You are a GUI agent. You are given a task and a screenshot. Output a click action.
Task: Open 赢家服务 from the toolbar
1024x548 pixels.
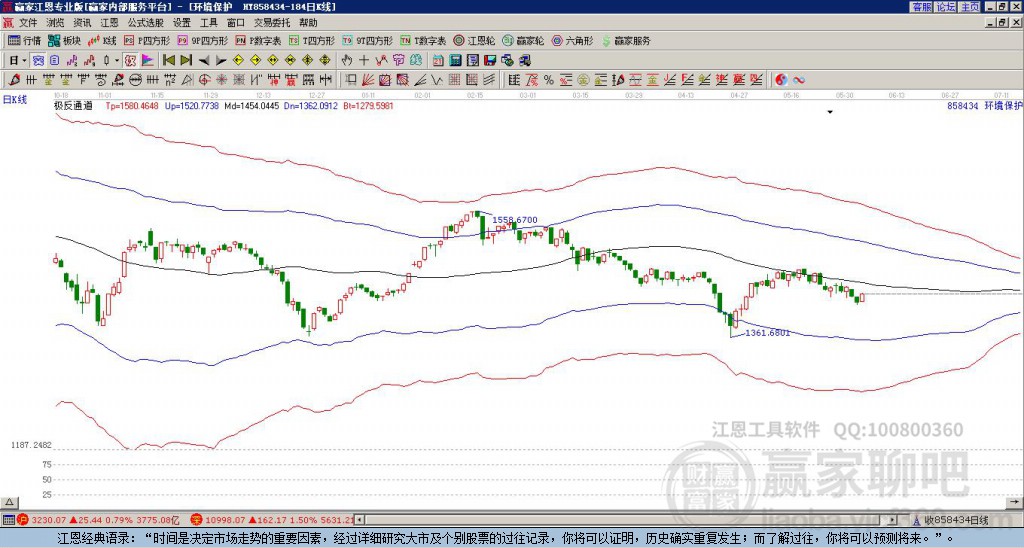(x=626, y=40)
